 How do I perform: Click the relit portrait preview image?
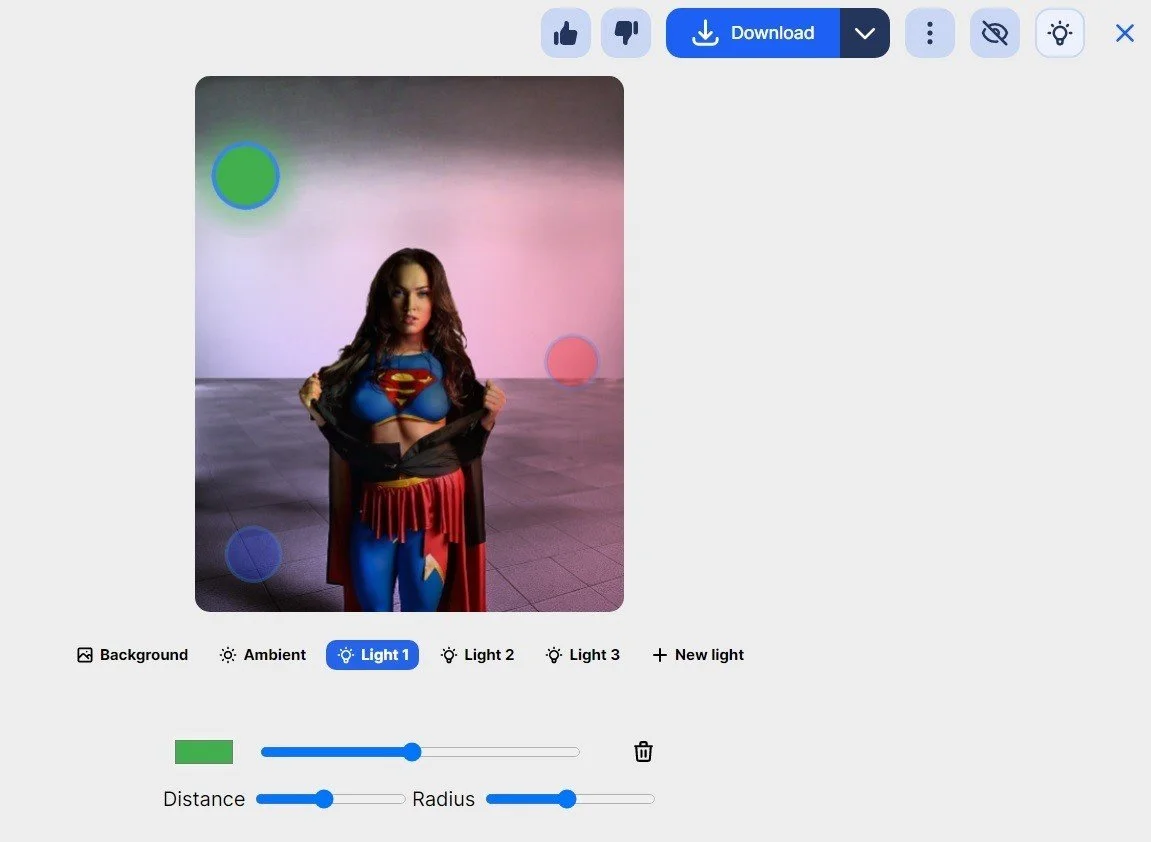tap(409, 344)
